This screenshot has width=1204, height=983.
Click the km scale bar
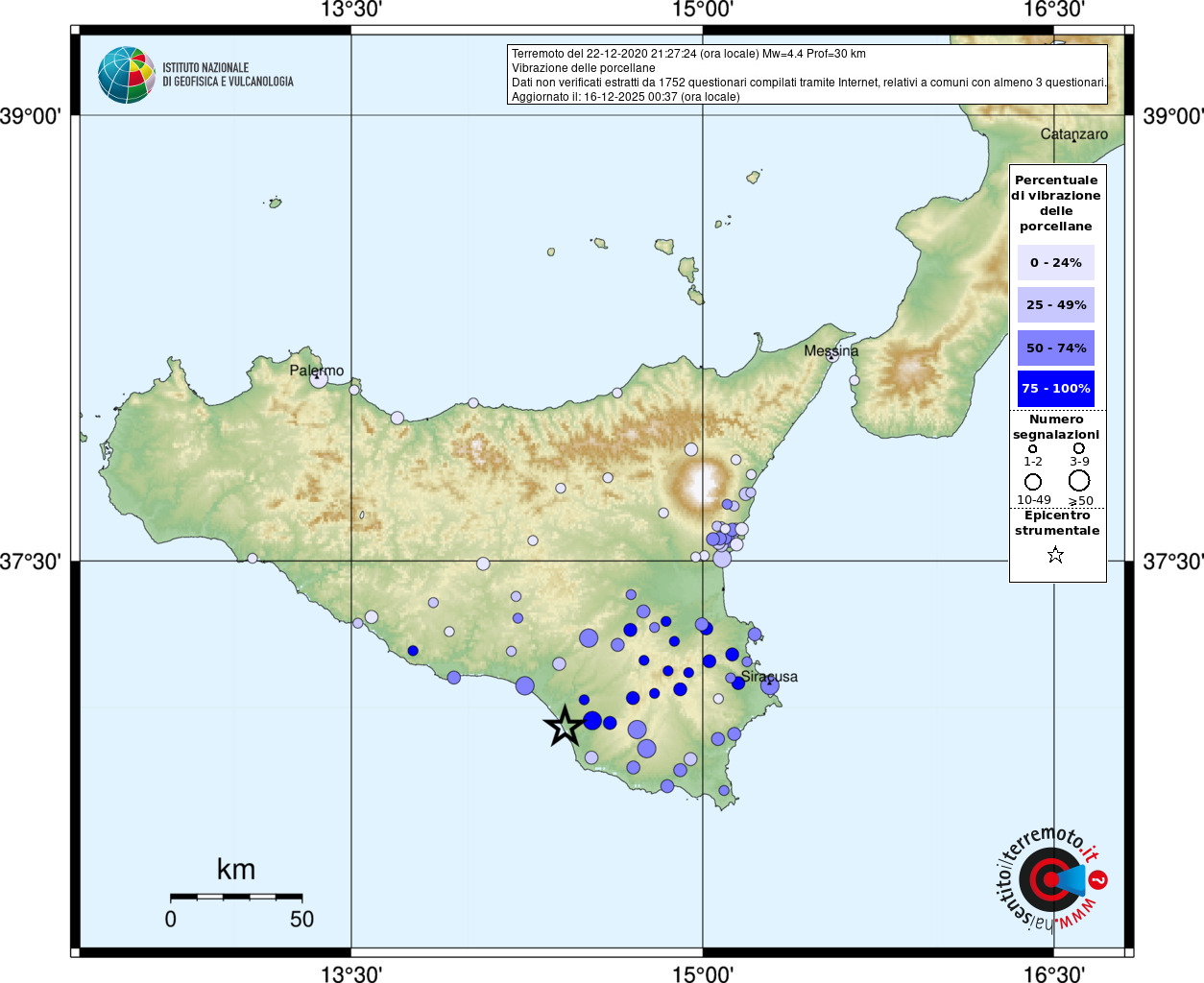point(236,897)
